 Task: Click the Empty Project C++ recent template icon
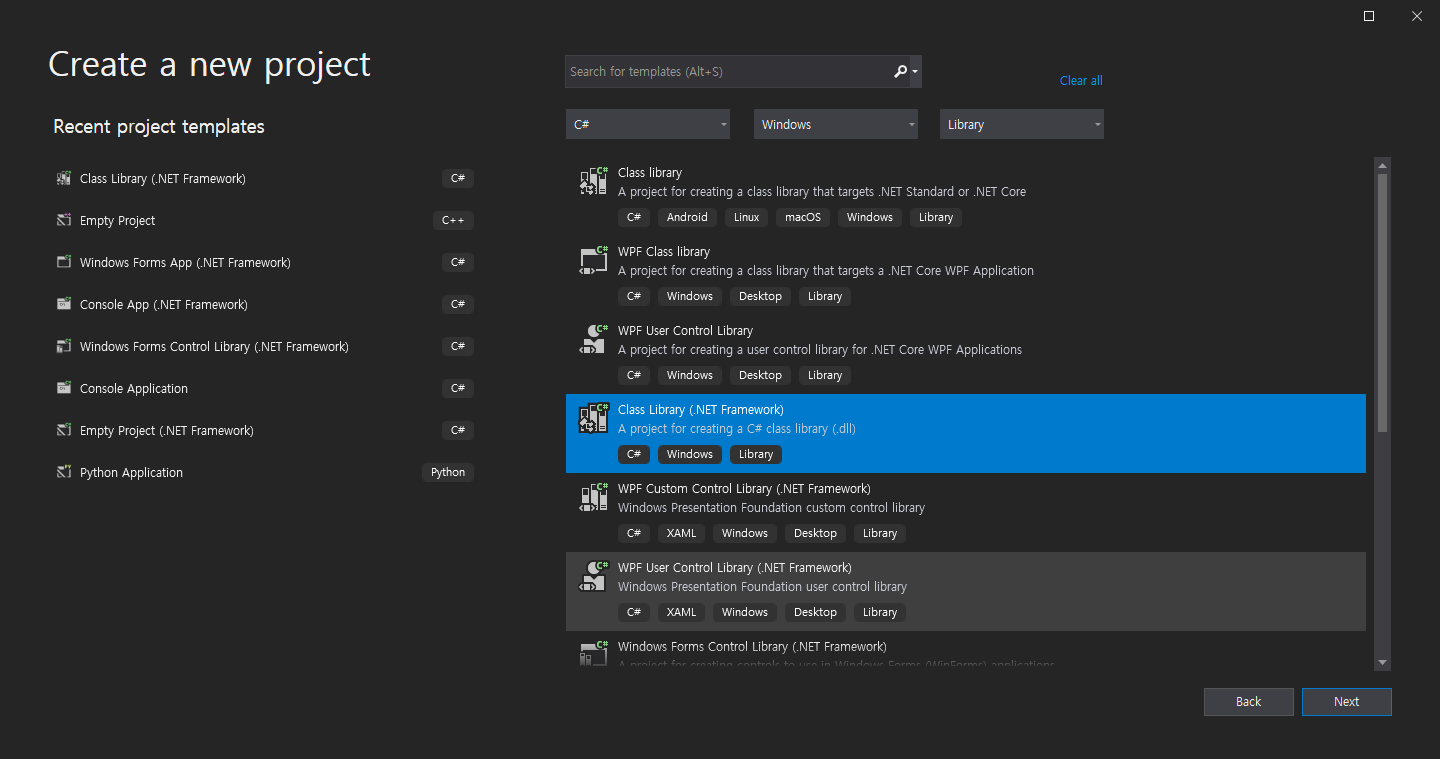click(x=64, y=221)
